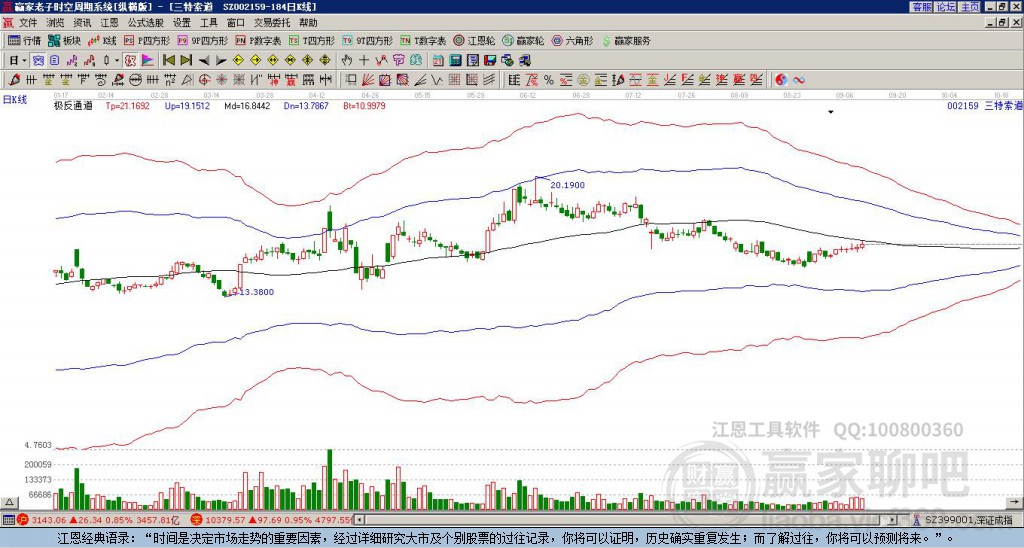The width and height of the screenshot is (1024, 548).
Task: Select the crosshair cursor tool
Action: 364,60
